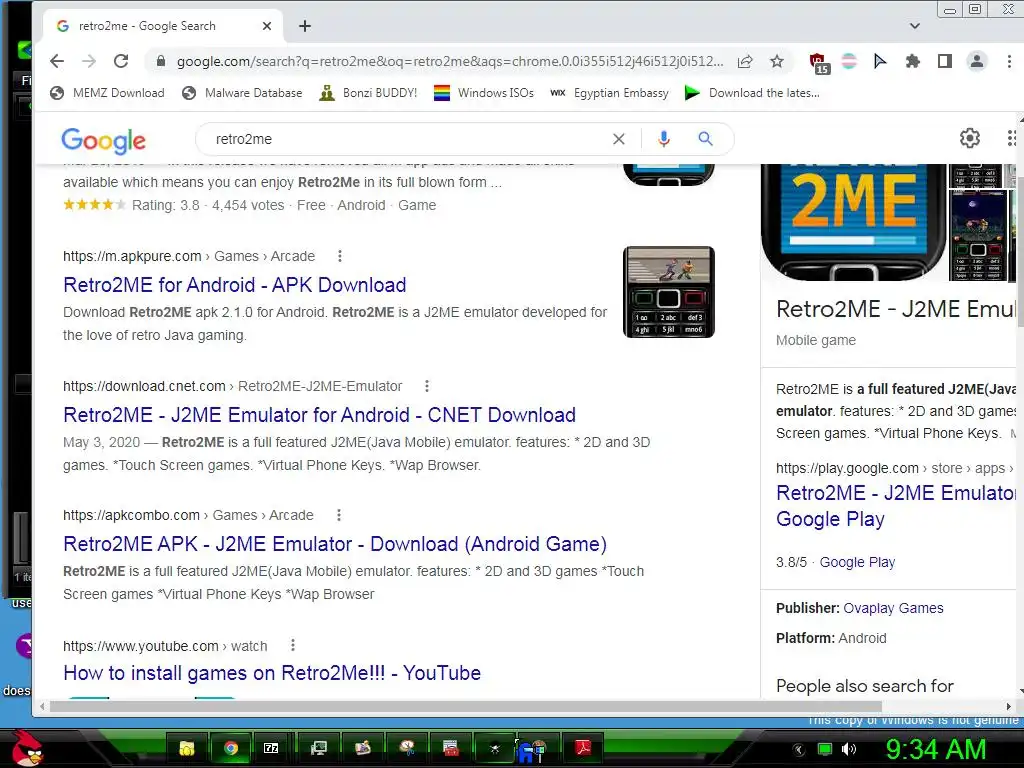Open the Angry Birds Start button

(27, 748)
